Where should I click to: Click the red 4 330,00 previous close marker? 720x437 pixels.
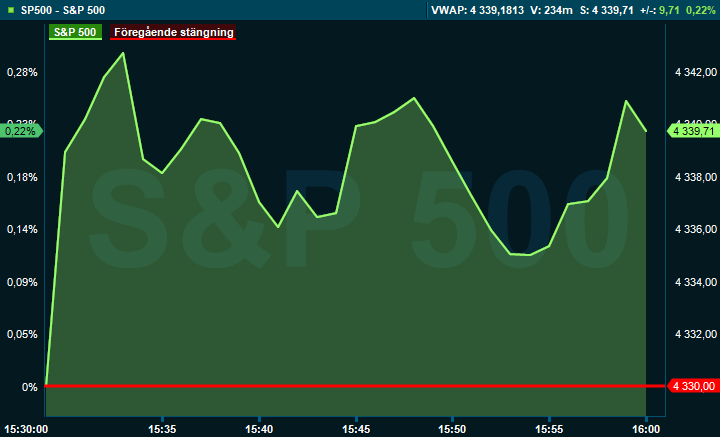point(693,386)
